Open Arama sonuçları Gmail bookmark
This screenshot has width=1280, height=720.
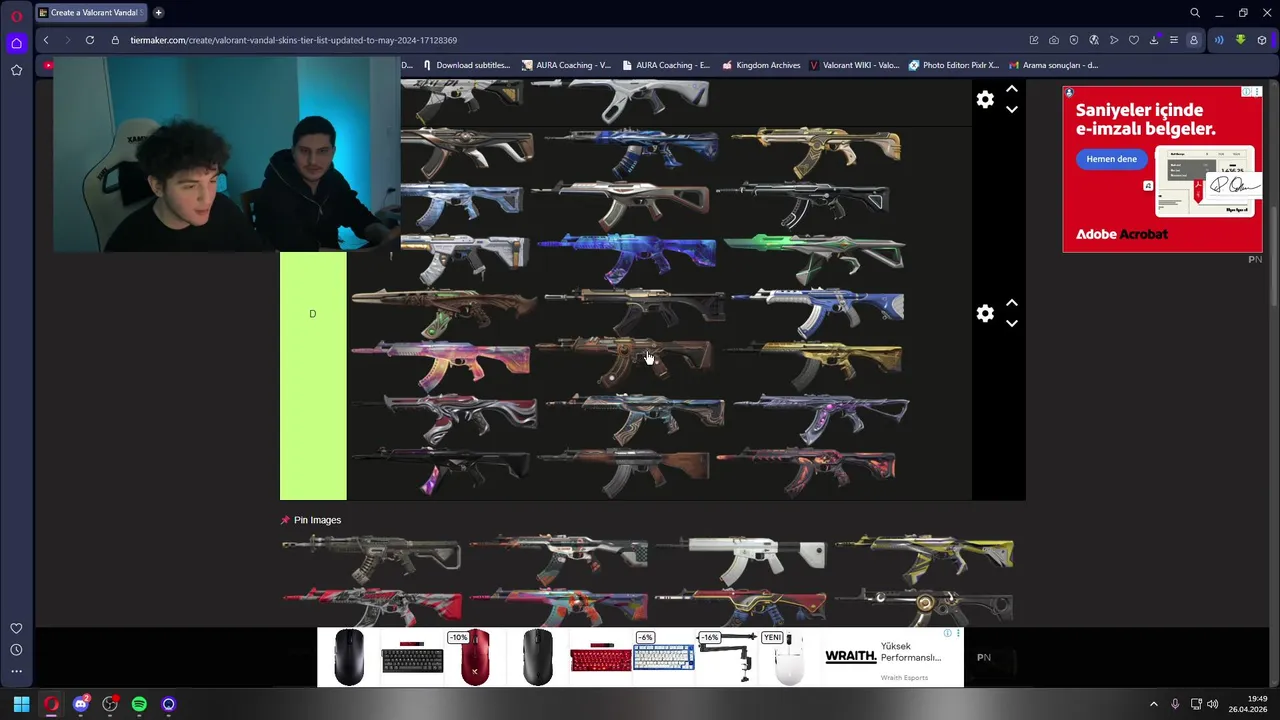[1054, 65]
